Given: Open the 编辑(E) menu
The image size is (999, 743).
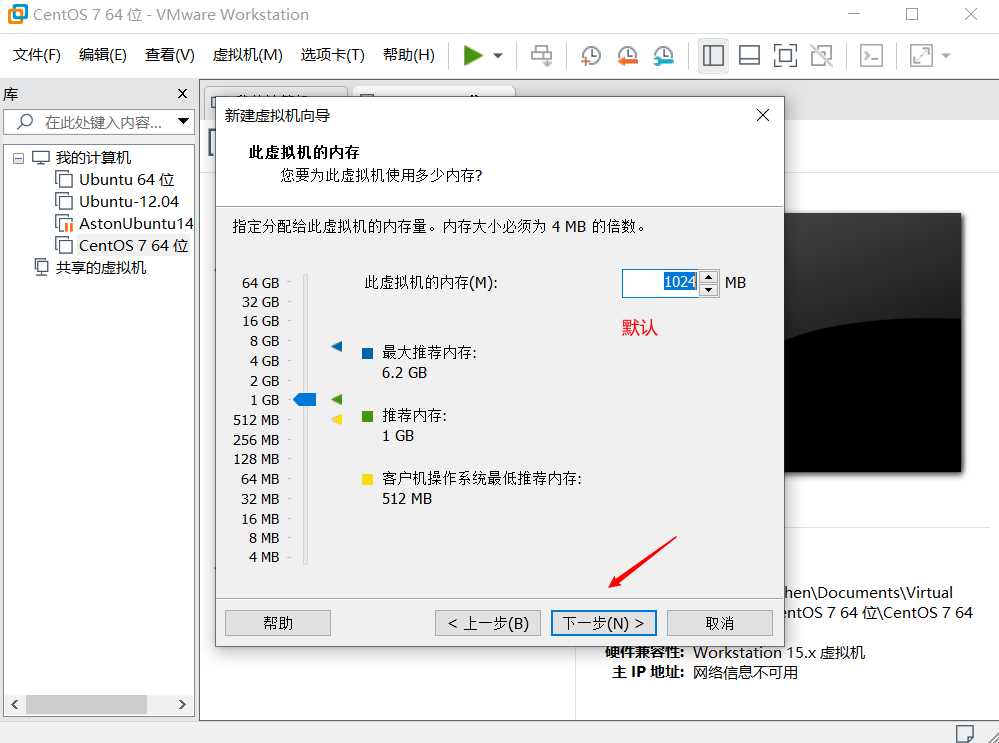Looking at the screenshot, I should tap(103, 55).
